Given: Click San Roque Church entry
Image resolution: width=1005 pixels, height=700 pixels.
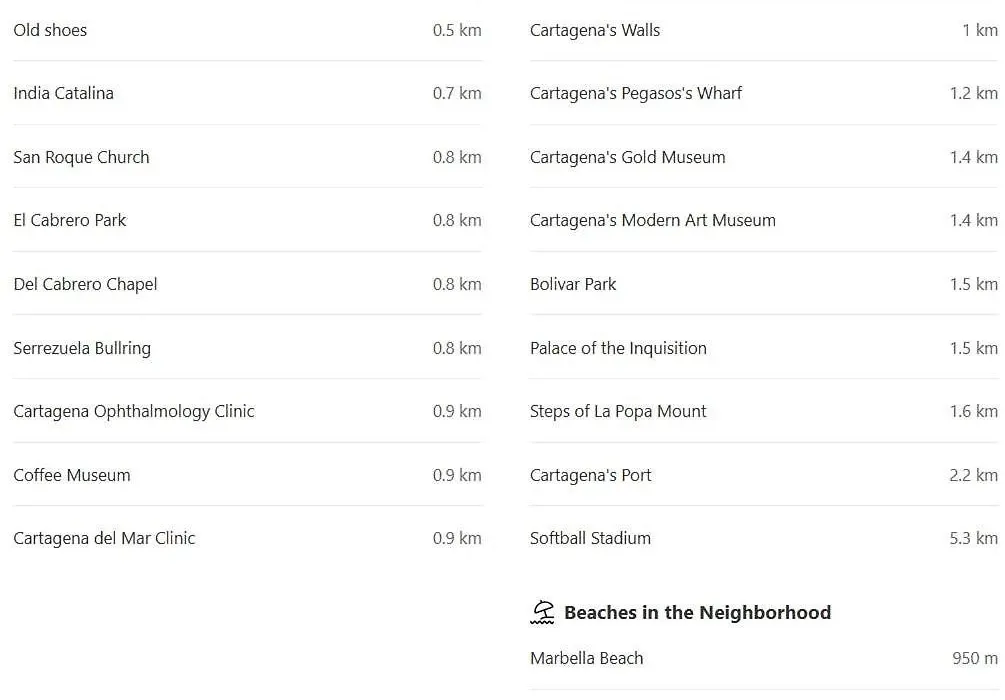Looking at the screenshot, I should click(x=247, y=157).
